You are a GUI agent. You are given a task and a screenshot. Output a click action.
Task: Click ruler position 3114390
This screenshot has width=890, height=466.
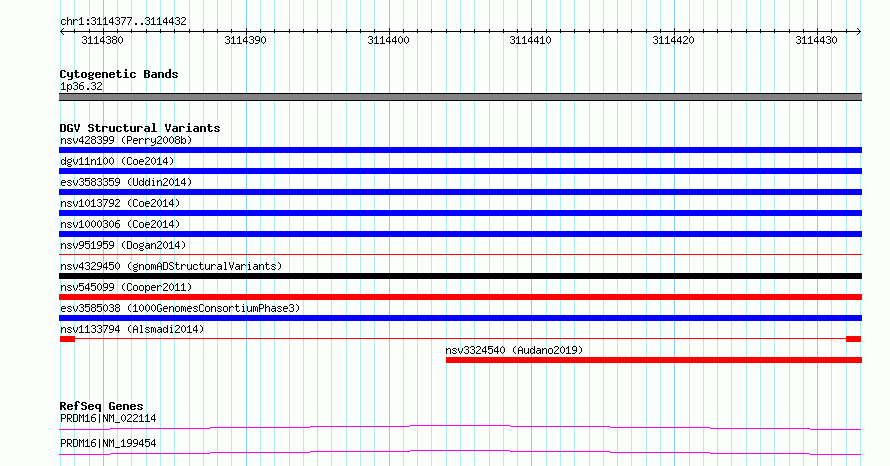point(245,40)
